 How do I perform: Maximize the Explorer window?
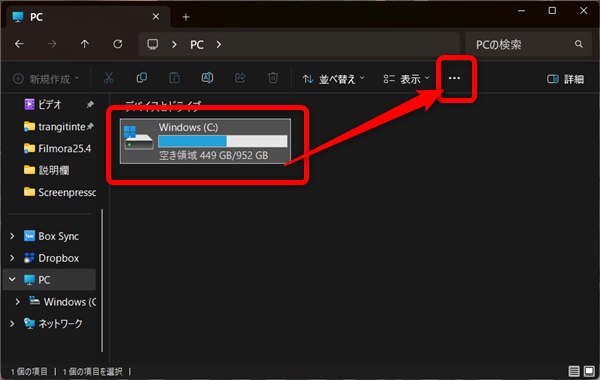552,11
